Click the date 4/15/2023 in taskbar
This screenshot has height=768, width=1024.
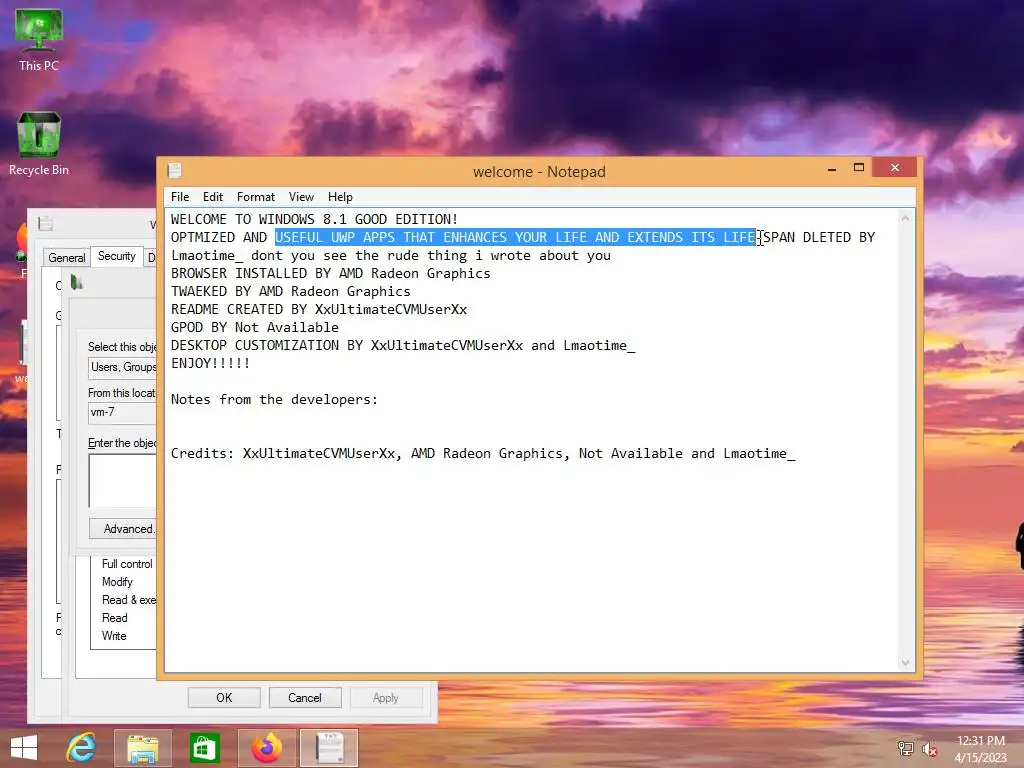tap(980, 758)
